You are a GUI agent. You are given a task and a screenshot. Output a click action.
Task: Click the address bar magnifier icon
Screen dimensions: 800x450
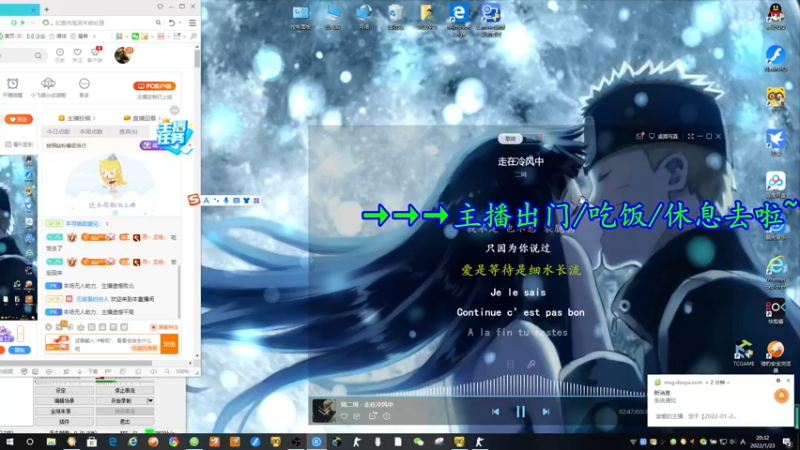point(158,23)
